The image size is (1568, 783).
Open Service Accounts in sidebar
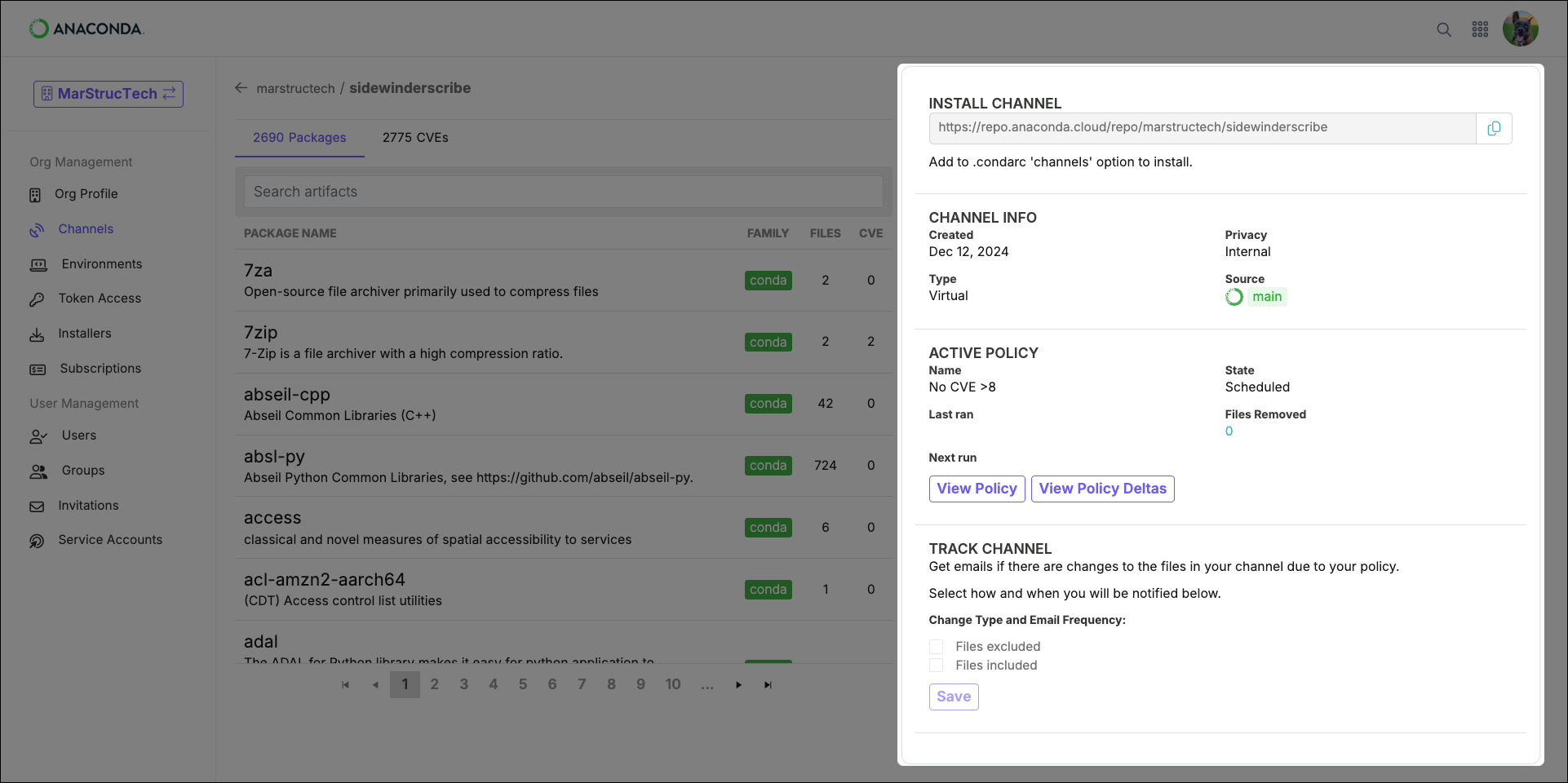[x=110, y=540]
